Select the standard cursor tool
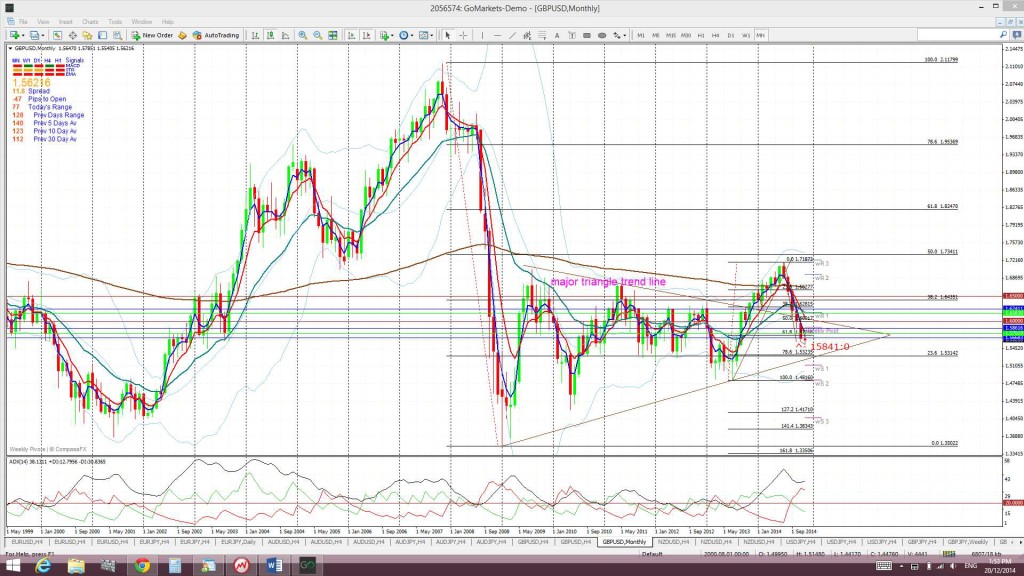The height and width of the screenshot is (576, 1024). tap(447, 35)
